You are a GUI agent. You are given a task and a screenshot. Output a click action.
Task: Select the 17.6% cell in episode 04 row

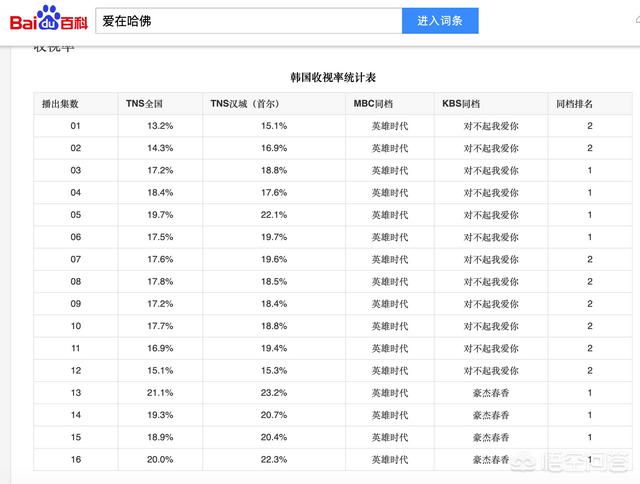pyautogui.click(x=274, y=193)
